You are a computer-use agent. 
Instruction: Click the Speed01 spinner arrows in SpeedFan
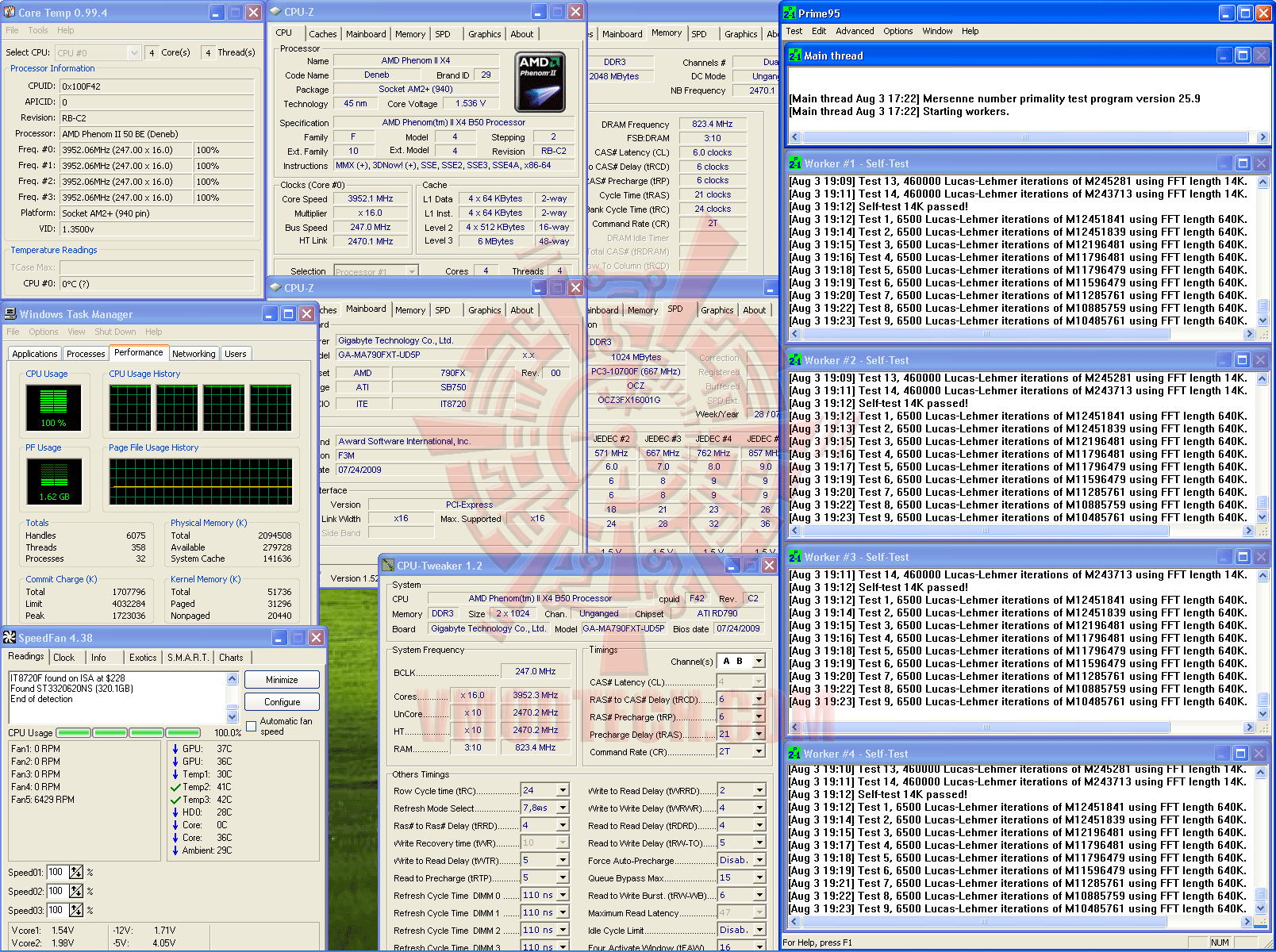(x=76, y=872)
